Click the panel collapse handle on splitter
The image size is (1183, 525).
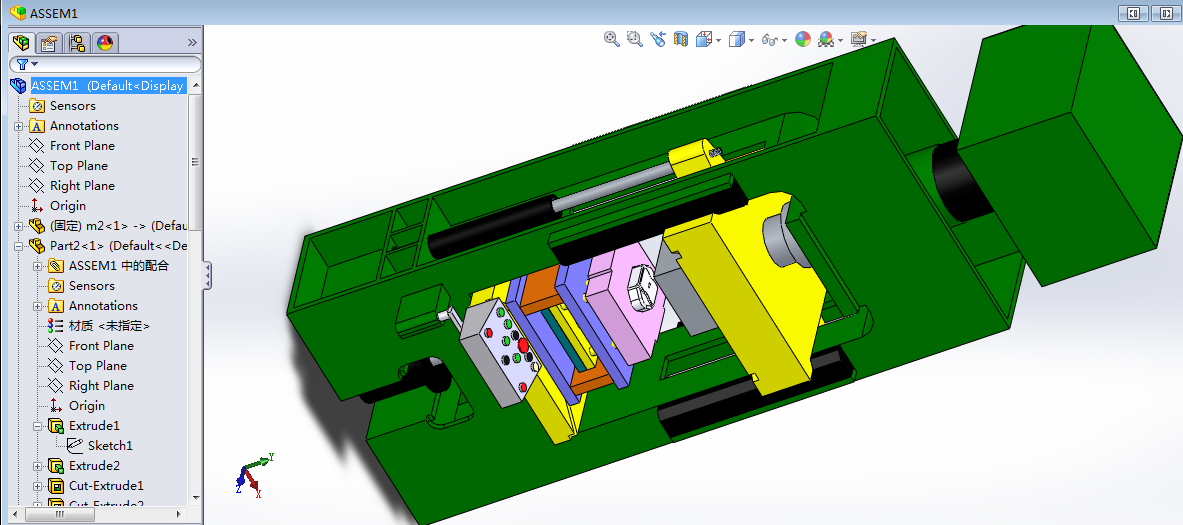point(207,275)
